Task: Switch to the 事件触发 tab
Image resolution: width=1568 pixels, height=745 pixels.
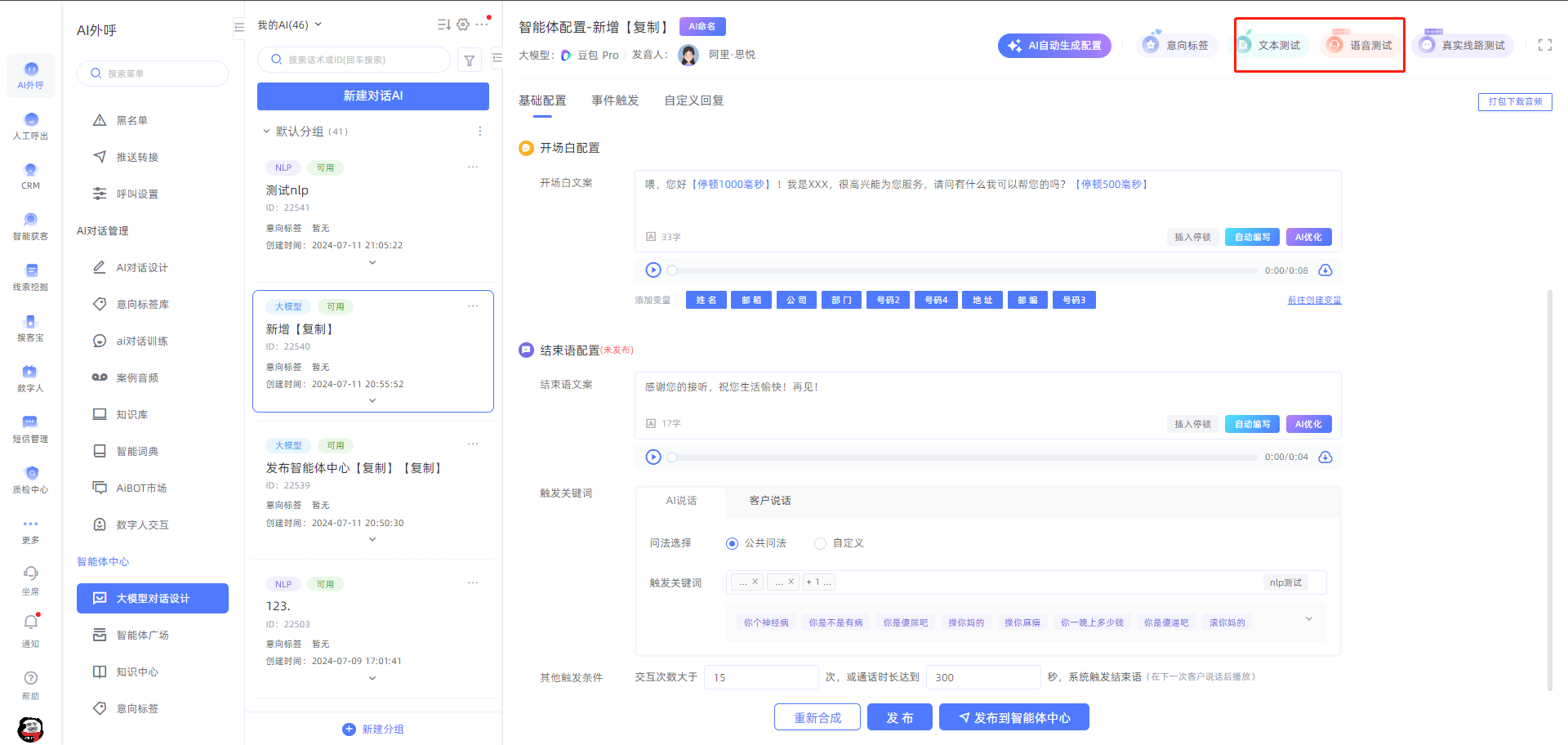Action: [x=615, y=100]
